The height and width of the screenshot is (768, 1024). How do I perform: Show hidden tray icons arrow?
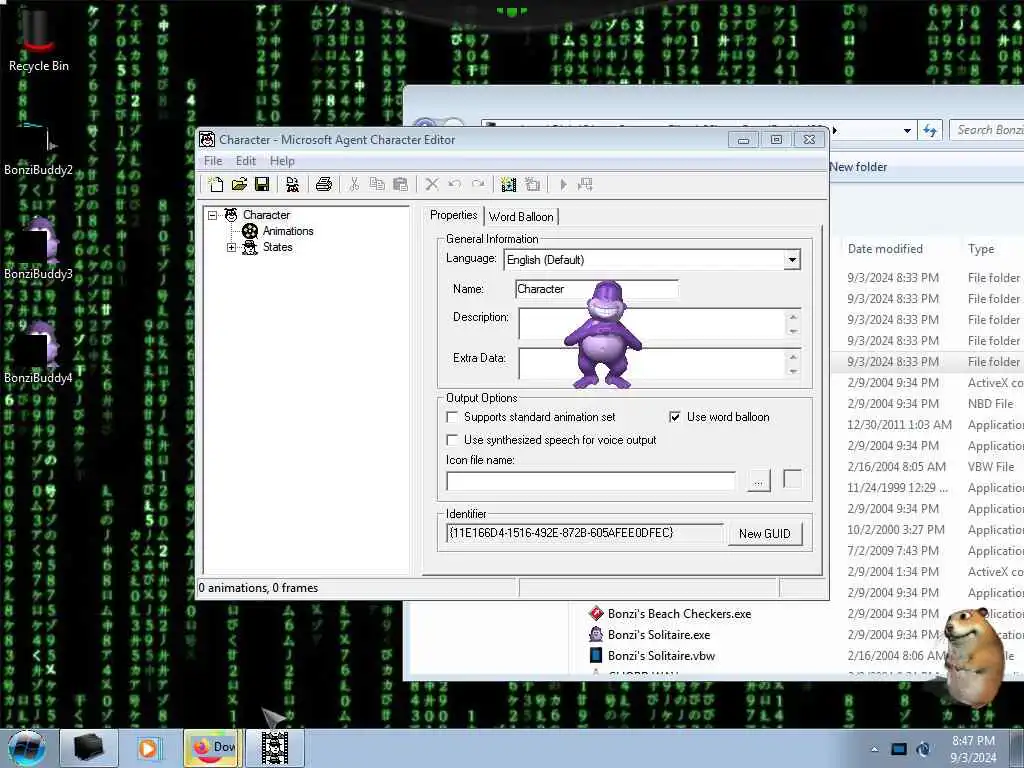[874, 749]
